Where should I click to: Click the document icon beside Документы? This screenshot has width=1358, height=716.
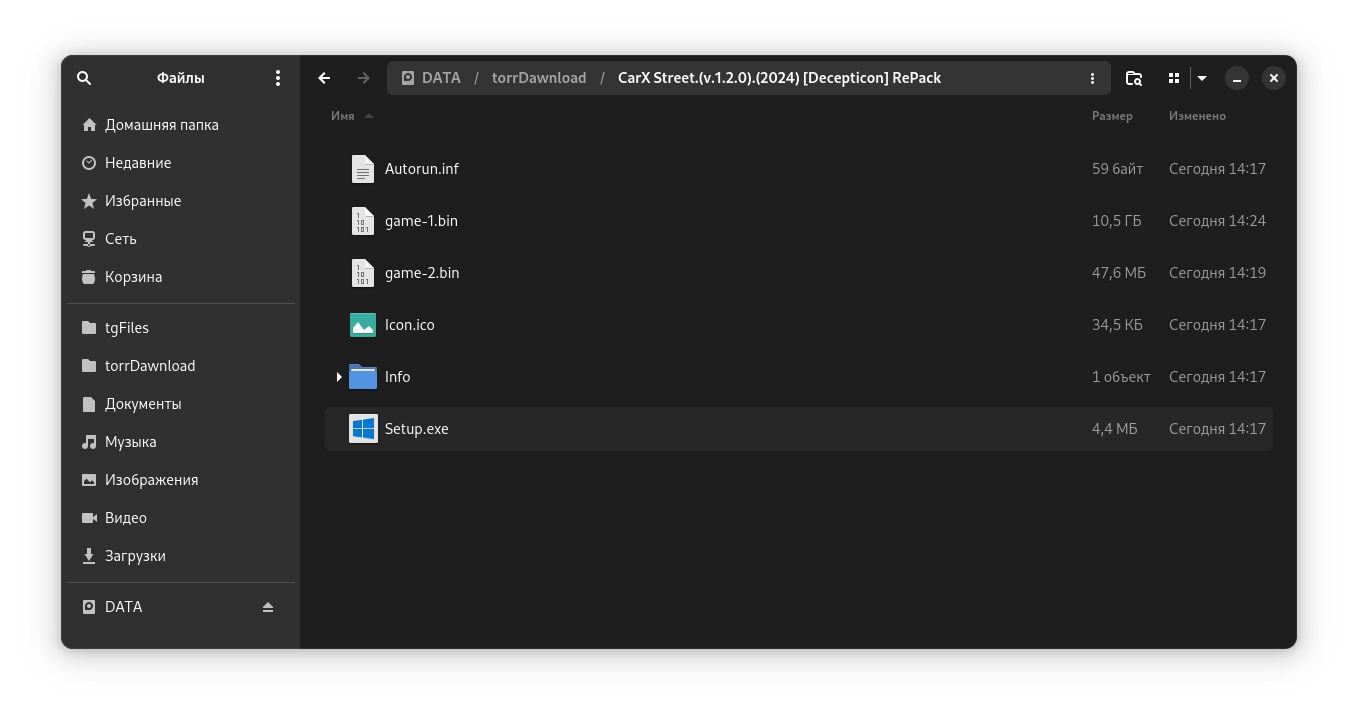[x=89, y=404]
